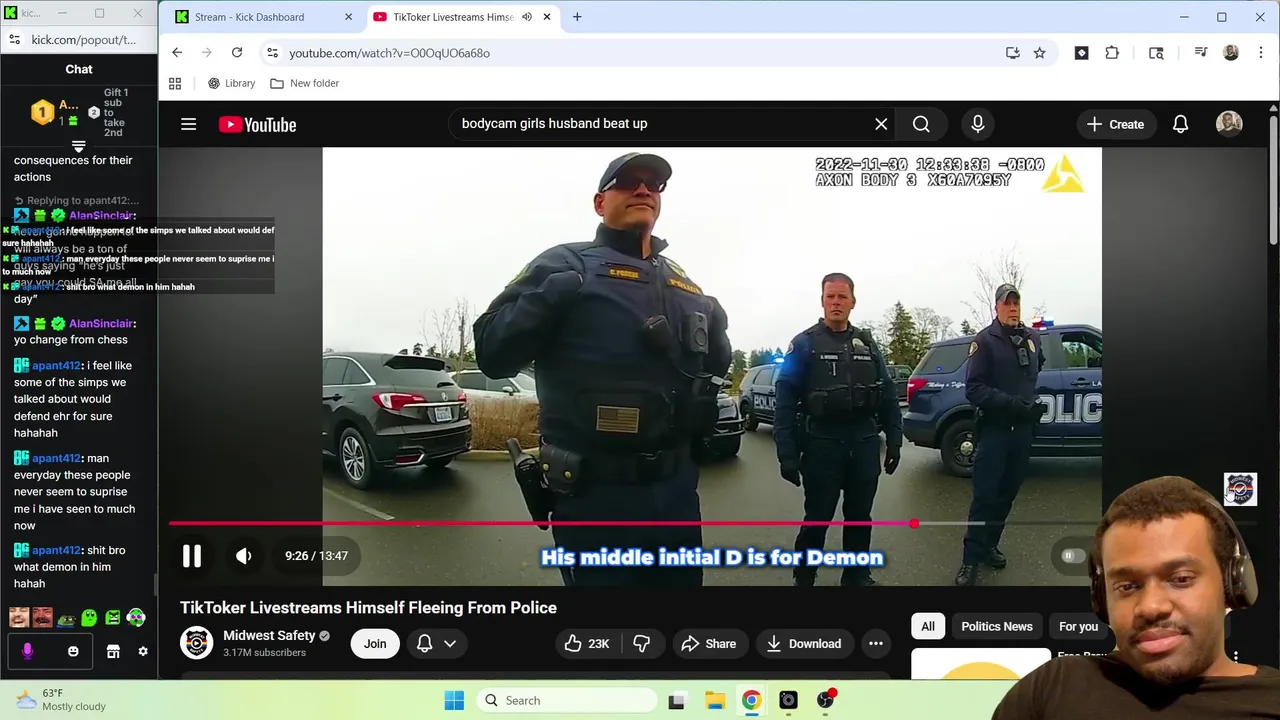View site information icon in address bar
Viewport: 1280px width, 720px height.
272,53
